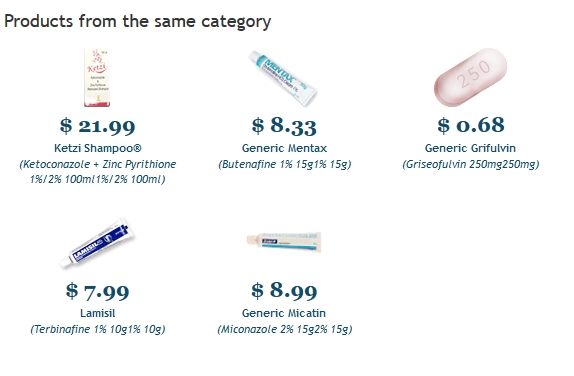This screenshot has height=376, width=574.
Task: Click the $ 21.99 price
Action: (98, 126)
